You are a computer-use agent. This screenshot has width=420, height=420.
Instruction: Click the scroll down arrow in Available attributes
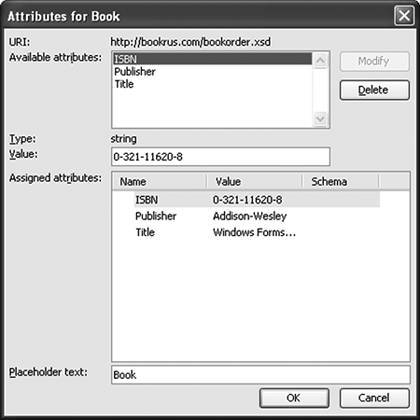pyautogui.click(x=320, y=119)
